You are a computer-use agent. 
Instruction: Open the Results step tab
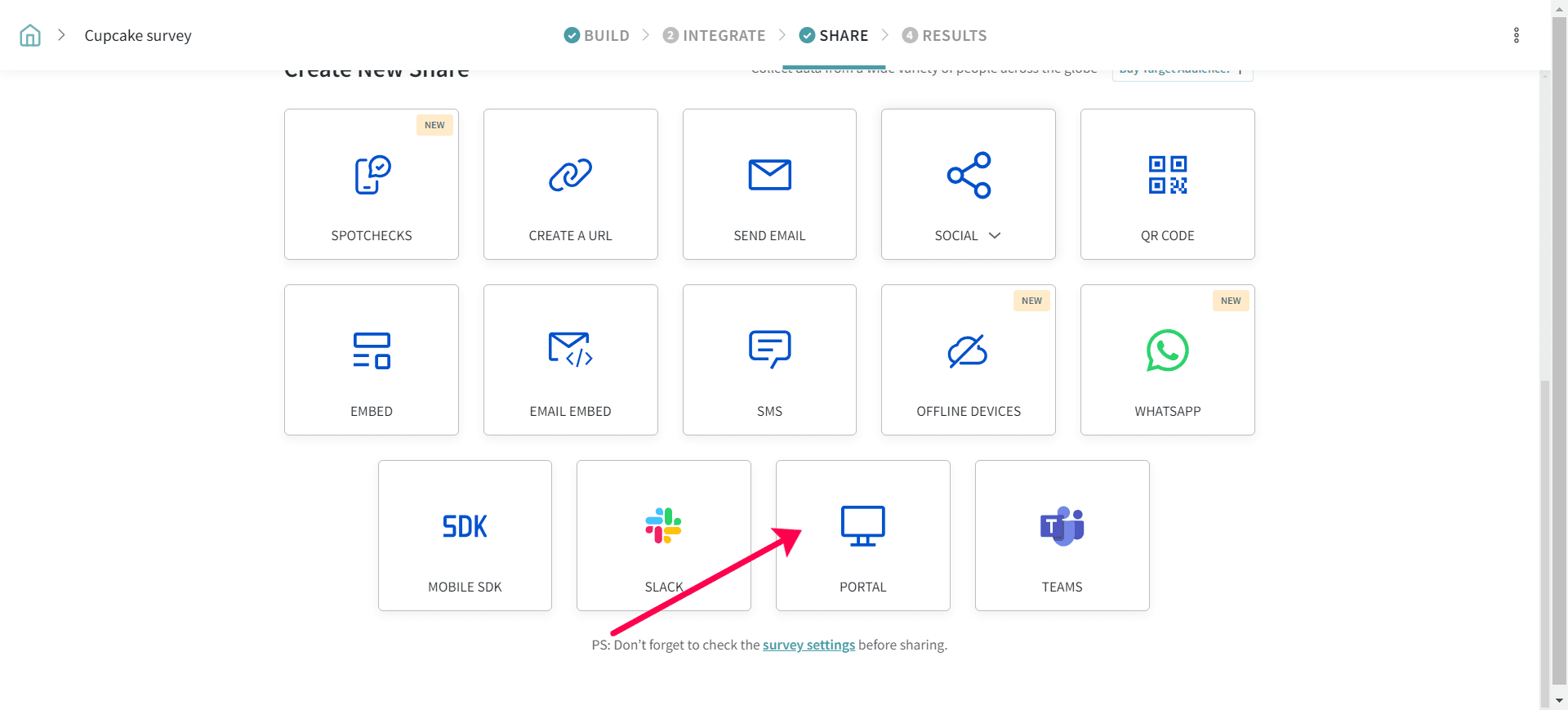pyautogui.click(x=944, y=35)
